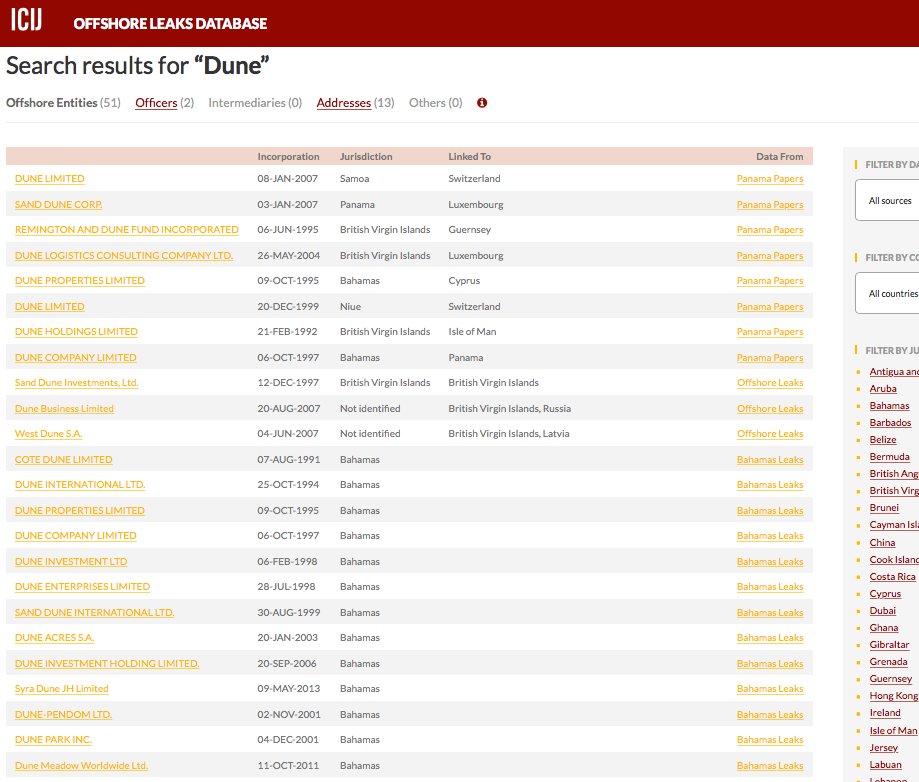Filter by Bermuda jurisdiction
The height and width of the screenshot is (782, 919).
point(889,457)
